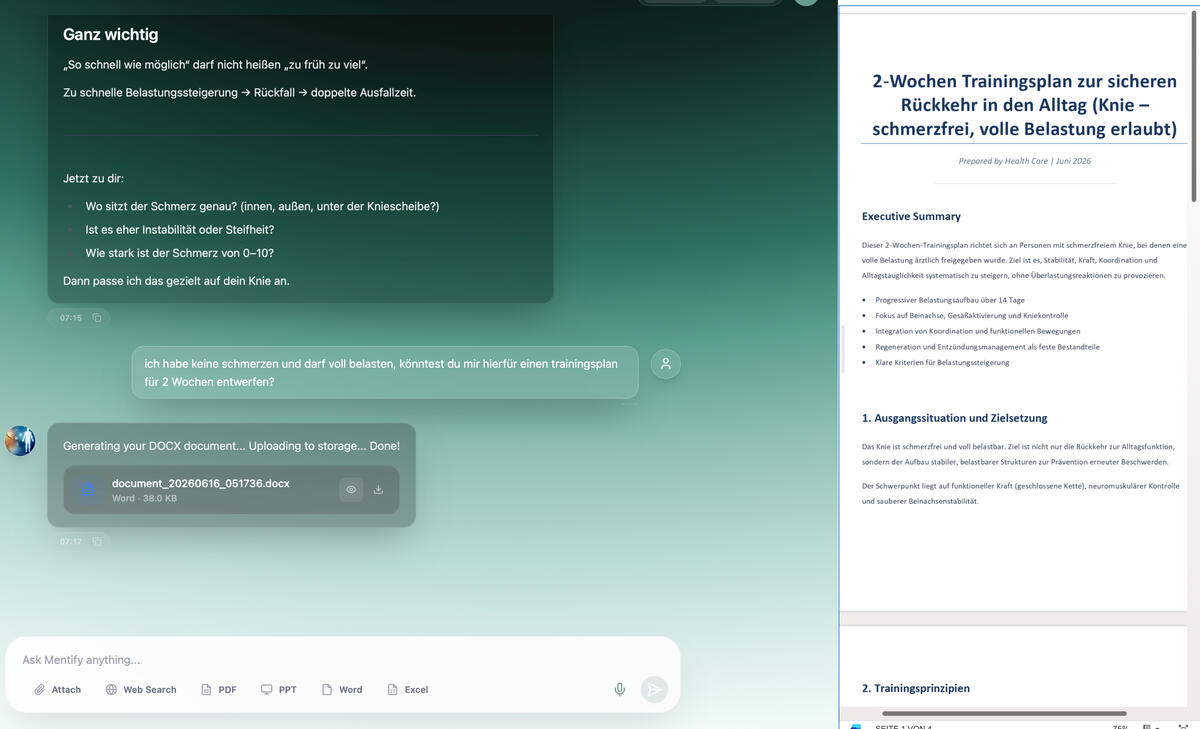
Task: Send the message with the arrow button
Action: 654,689
